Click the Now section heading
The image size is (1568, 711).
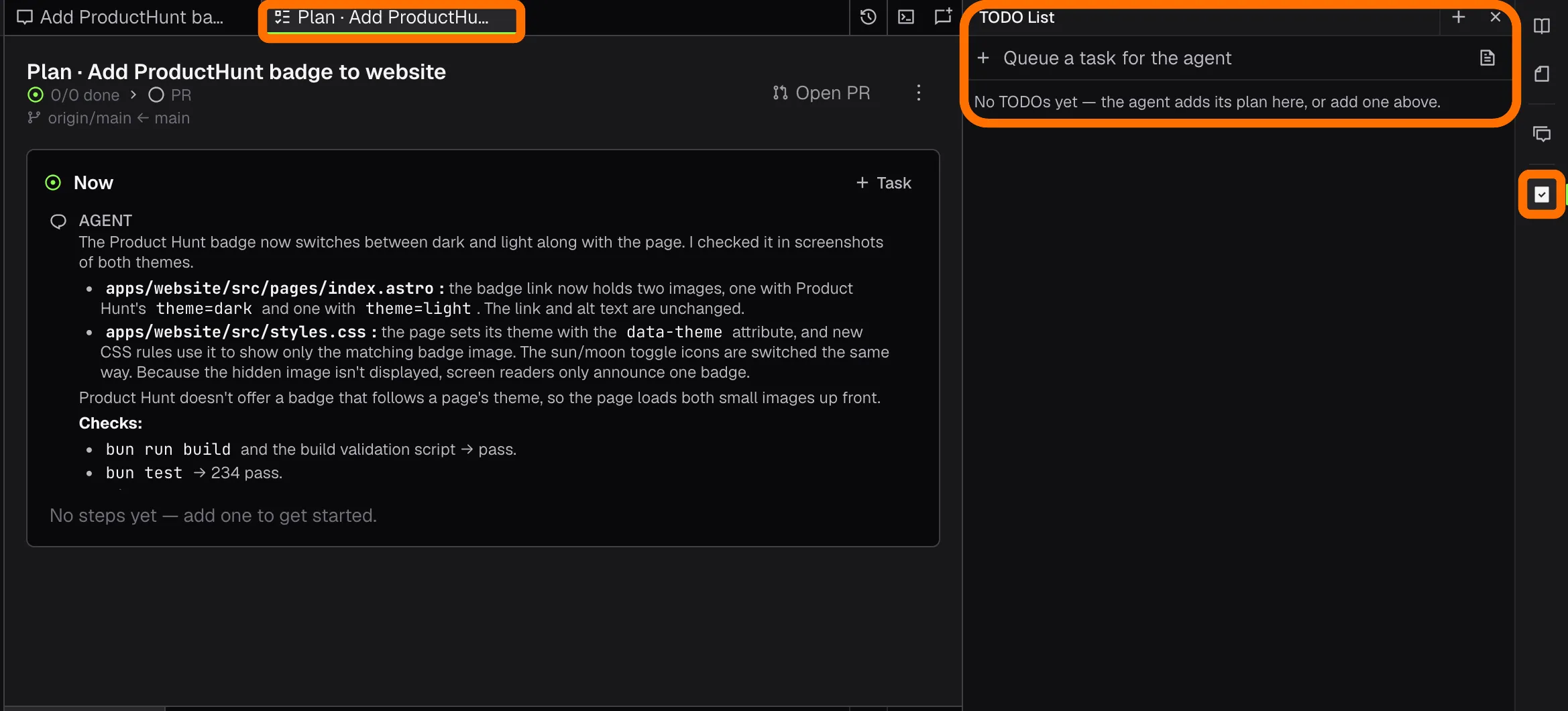[x=93, y=183]
